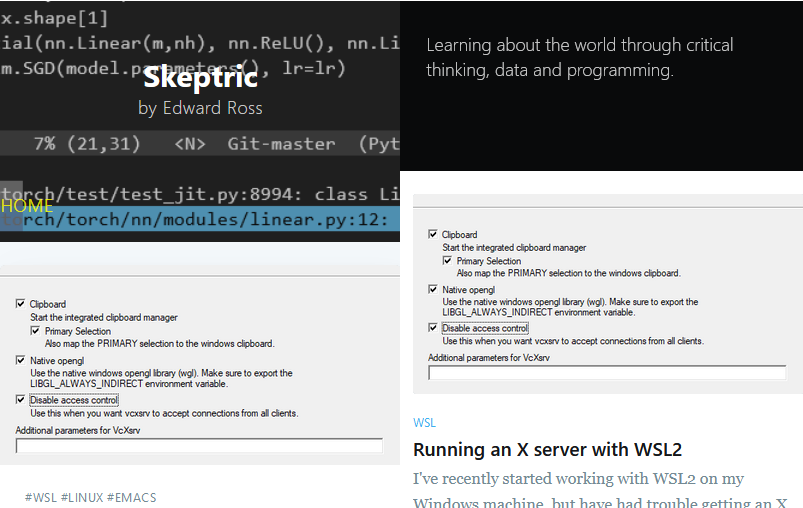803x508 pixels.
Task: Open the "Running an X server with WSL2" post
Action: tap(547, 450)
